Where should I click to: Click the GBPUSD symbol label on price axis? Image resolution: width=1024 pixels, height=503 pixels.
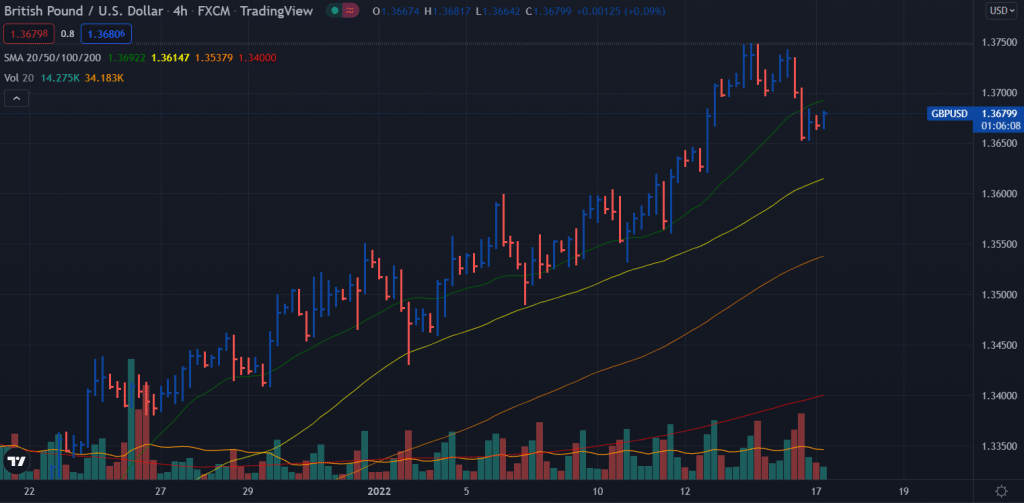[x=949, y=114]
